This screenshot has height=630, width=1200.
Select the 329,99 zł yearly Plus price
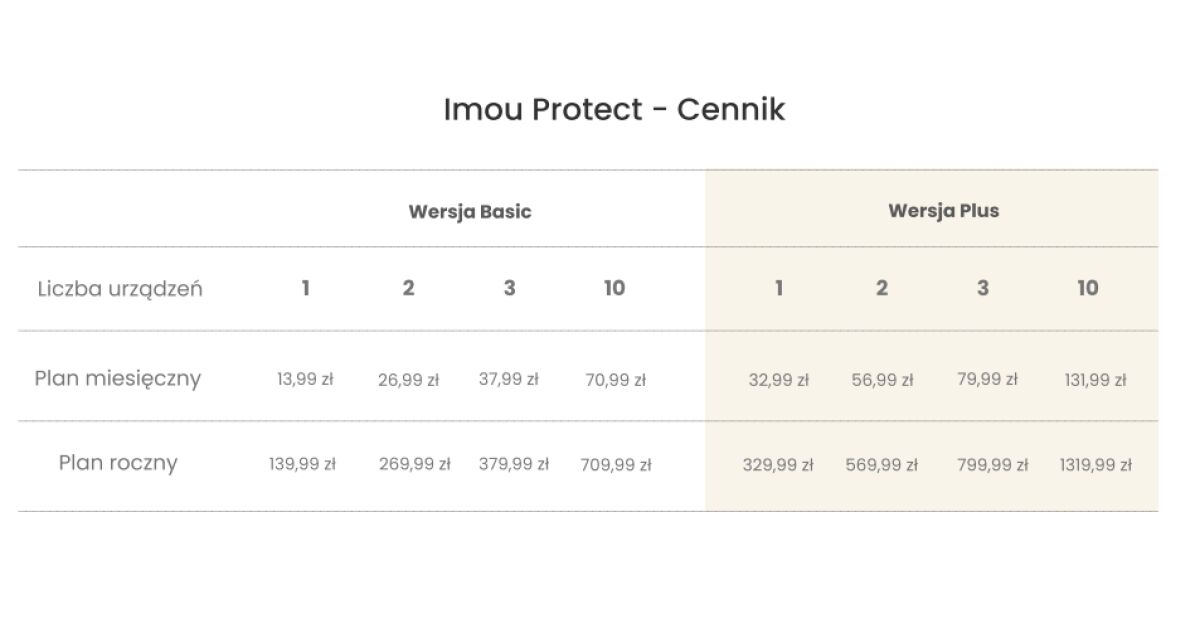tap(778, 465)
